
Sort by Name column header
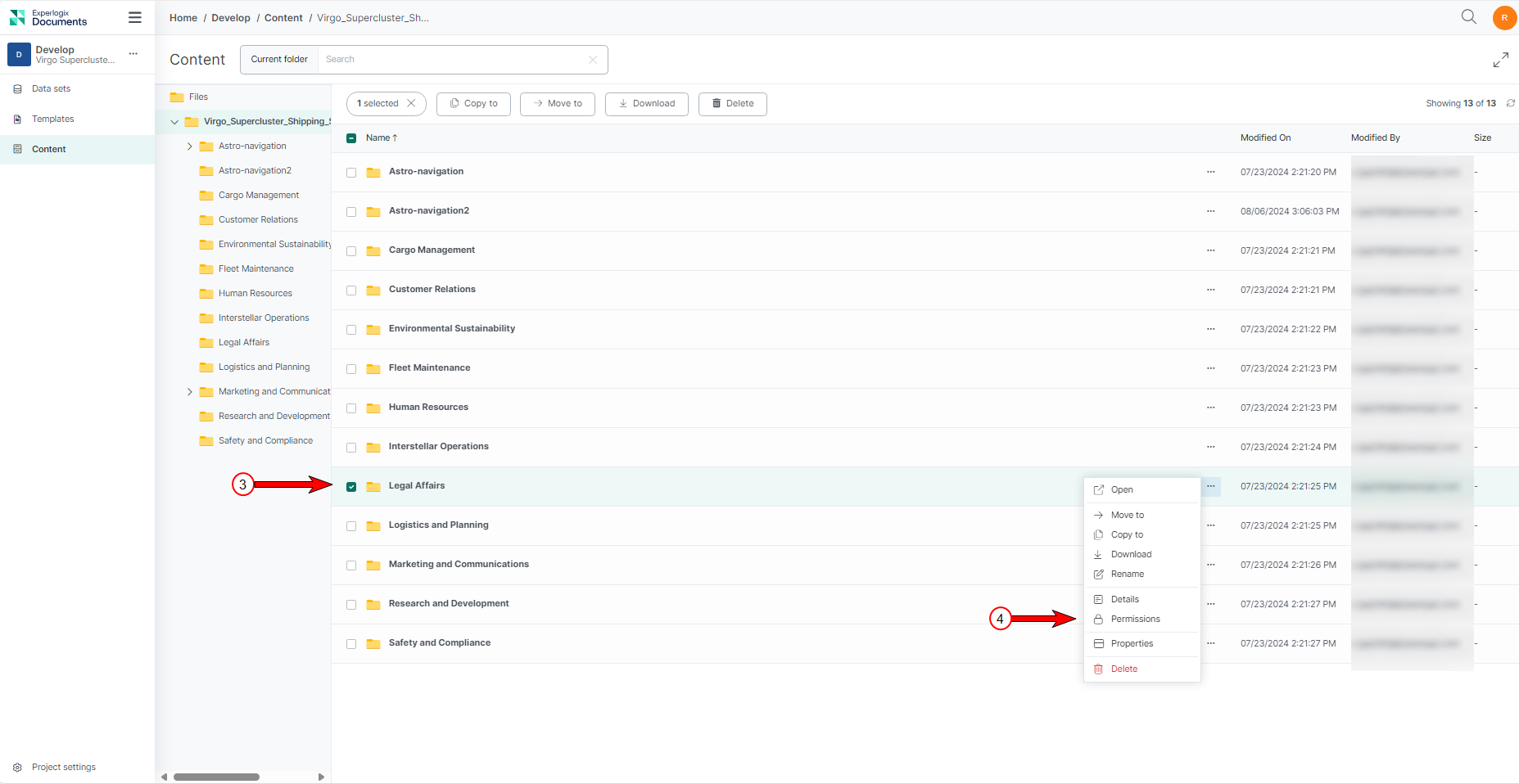pyautogui.click(x=382, y=137)
